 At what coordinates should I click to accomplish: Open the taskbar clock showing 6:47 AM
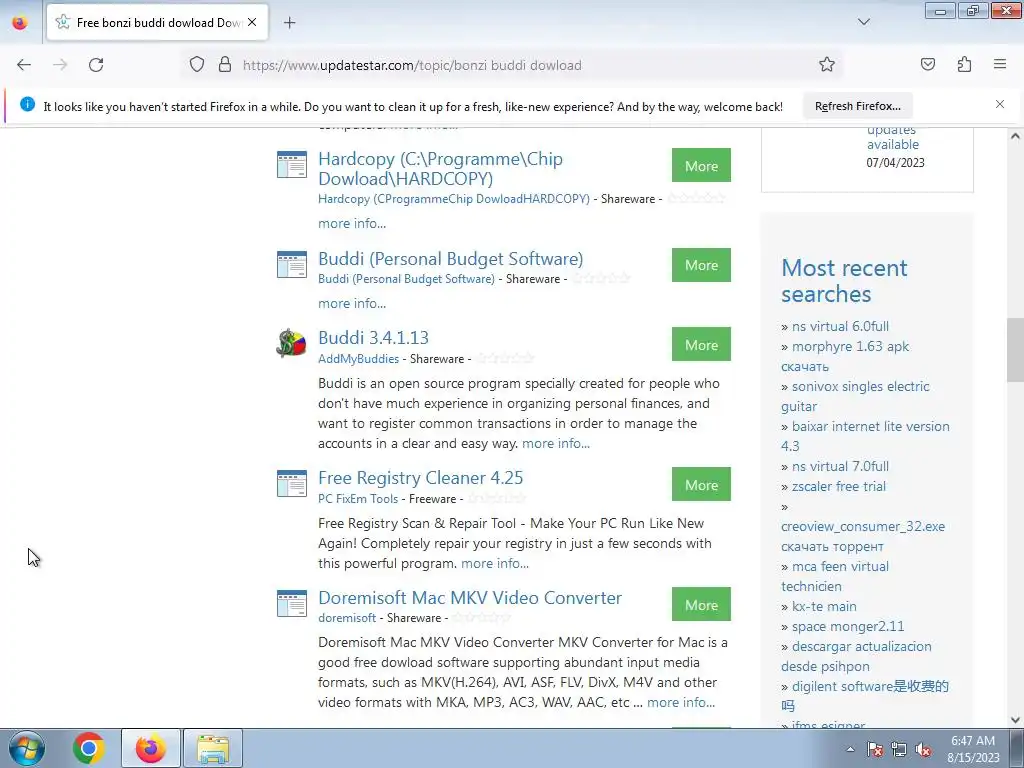(x=973, y=749)
